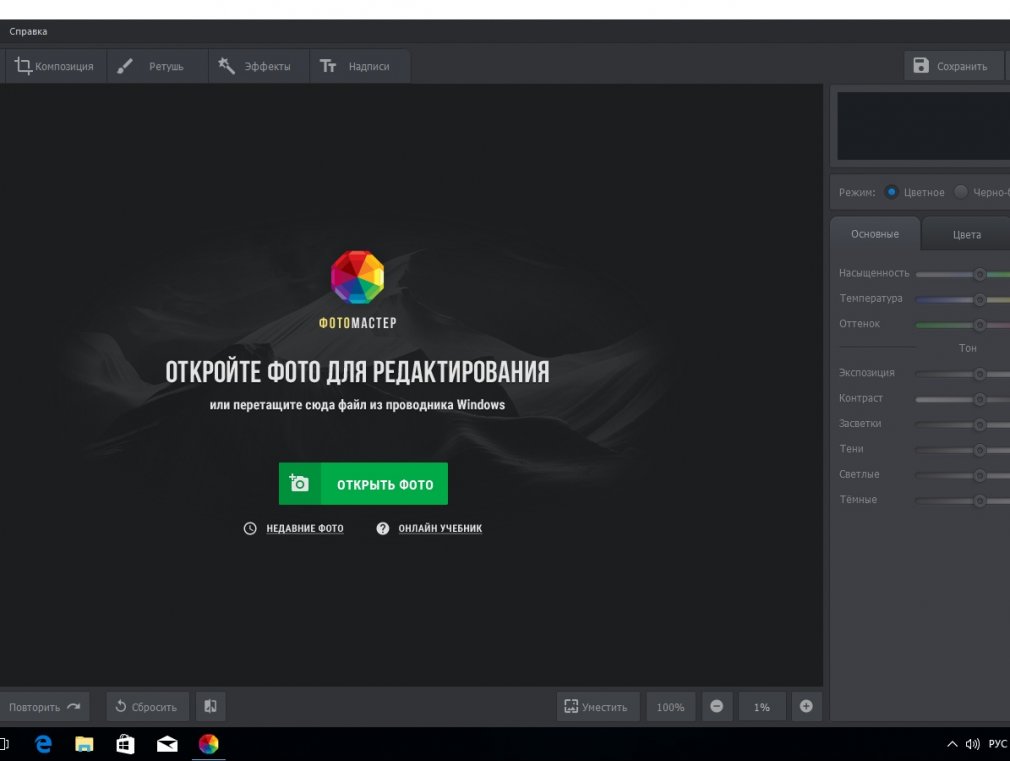The width and height of the screenshot is (1010, 761).
Task: Select the Цветное mode radio button
Action: coord(891,192)
